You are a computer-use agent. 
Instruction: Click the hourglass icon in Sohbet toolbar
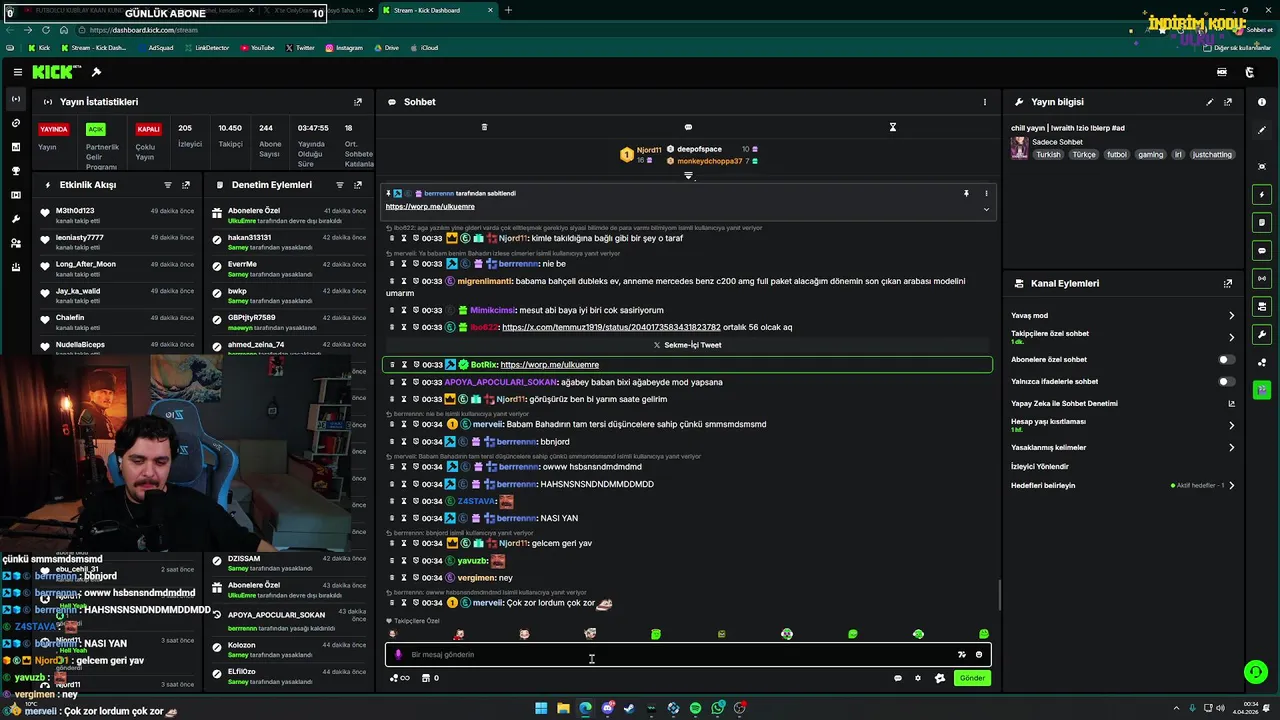click(x=893, y=127)
